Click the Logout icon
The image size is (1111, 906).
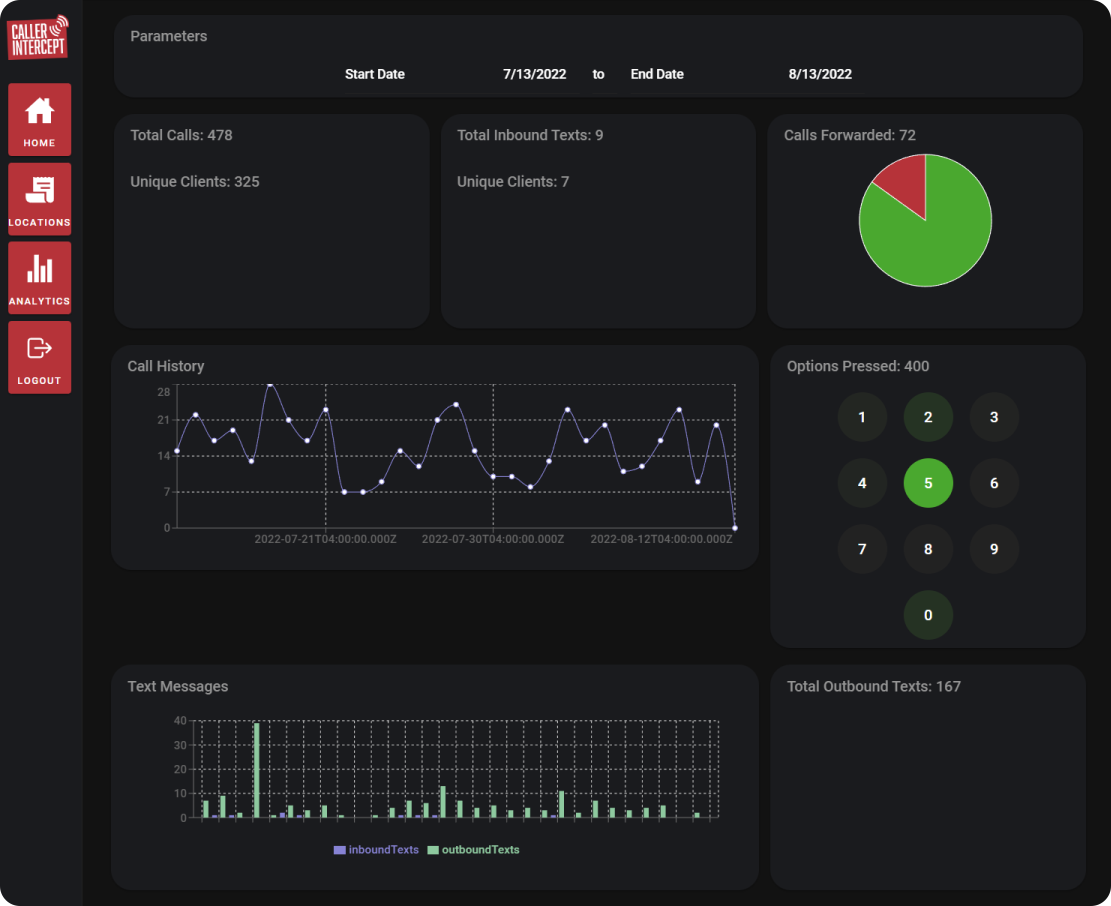39,357
